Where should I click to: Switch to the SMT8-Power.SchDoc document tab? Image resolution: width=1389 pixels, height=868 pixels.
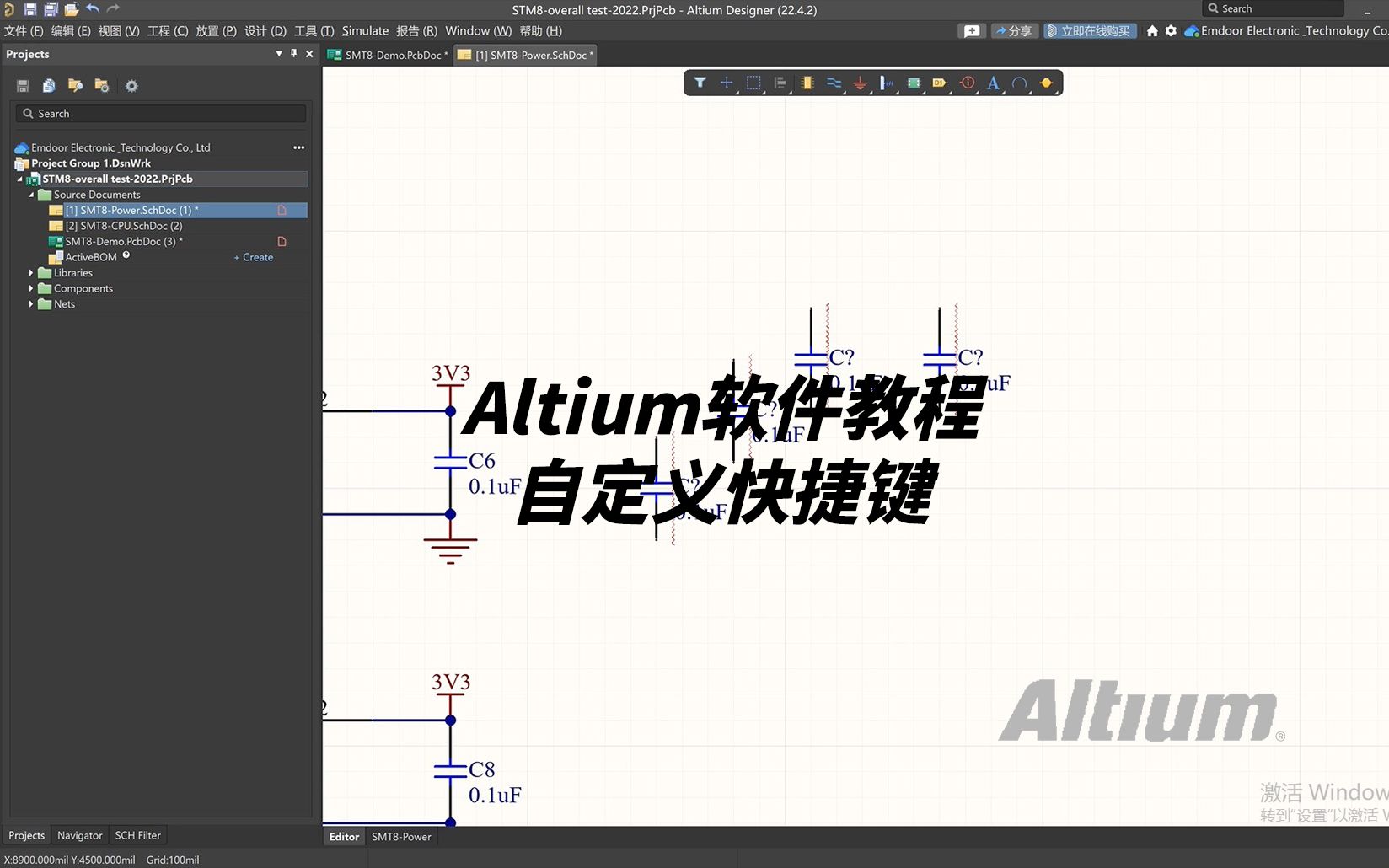(x=526, y=55)
